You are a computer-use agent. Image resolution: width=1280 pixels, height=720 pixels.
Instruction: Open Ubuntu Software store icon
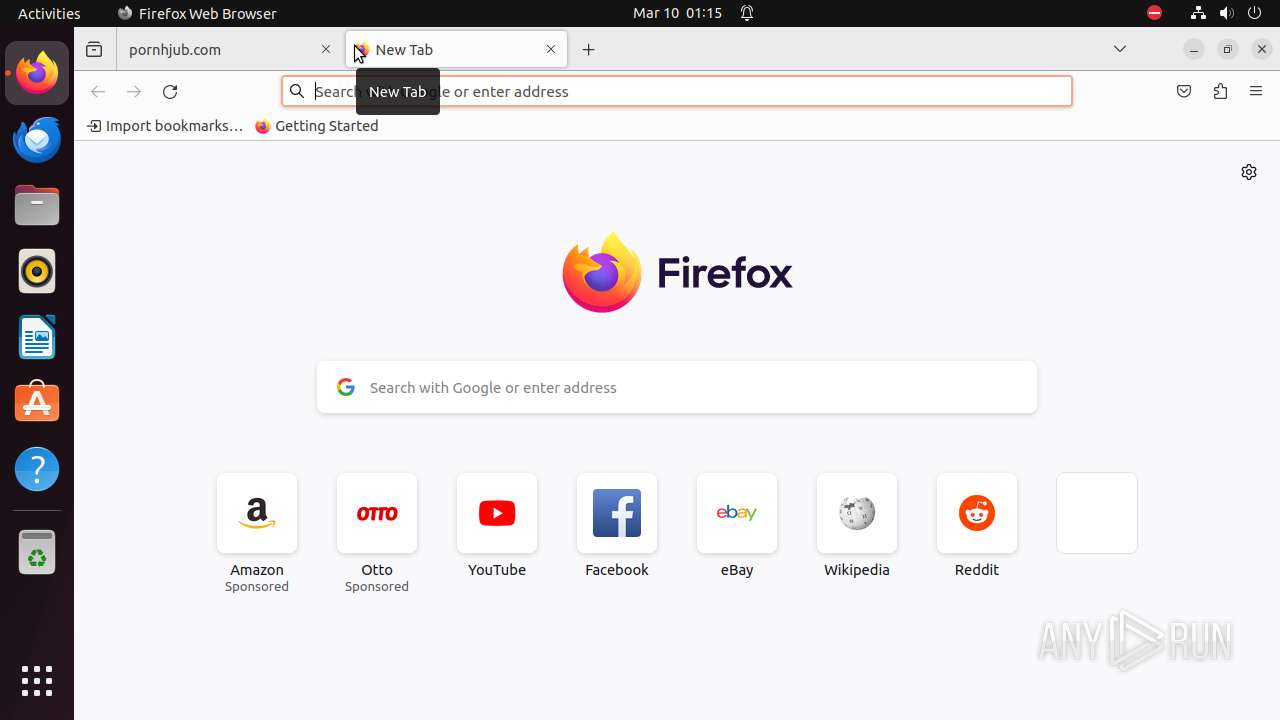pos(37,403)
